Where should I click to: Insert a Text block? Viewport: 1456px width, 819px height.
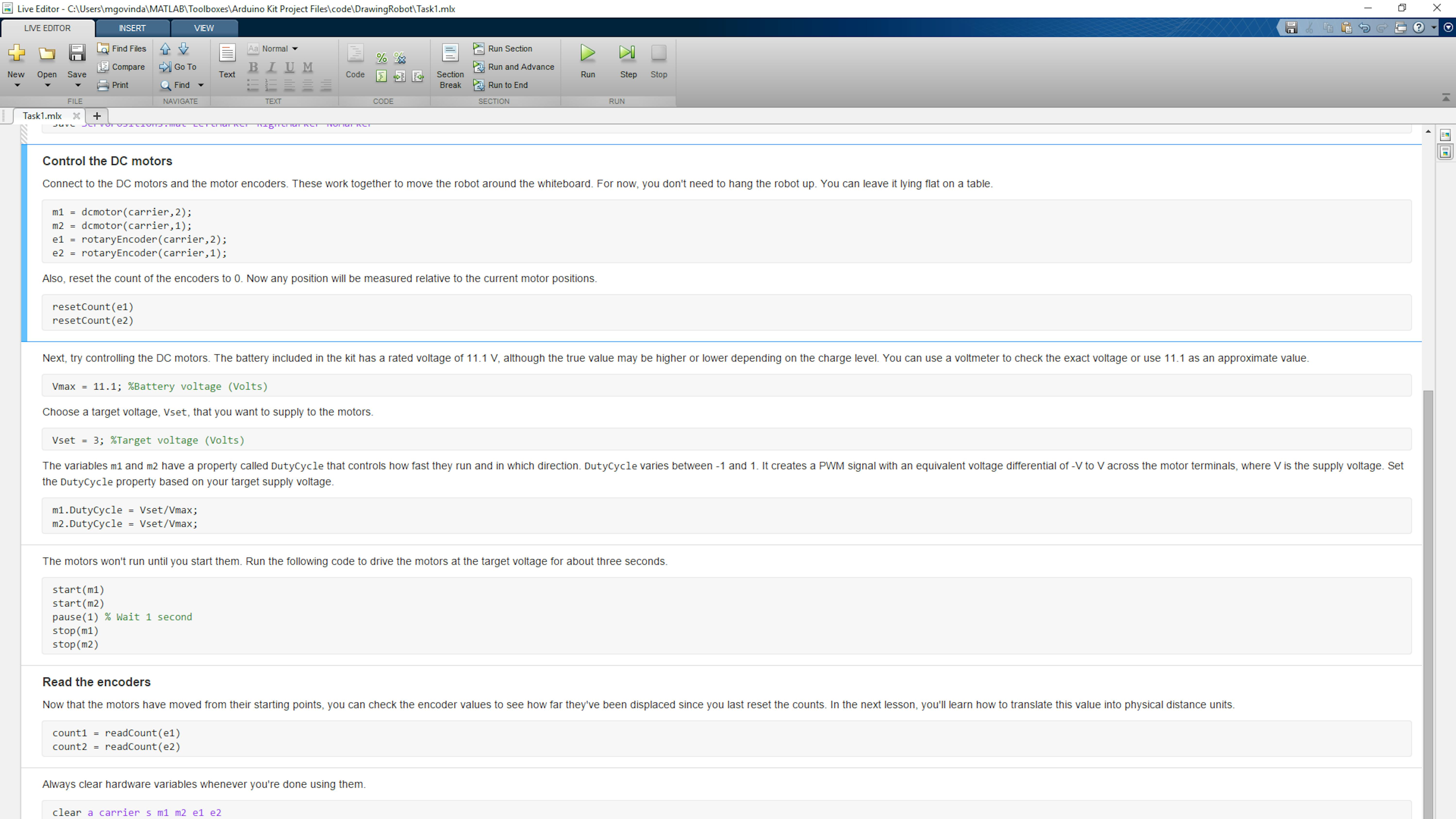(x=227, y=61)
